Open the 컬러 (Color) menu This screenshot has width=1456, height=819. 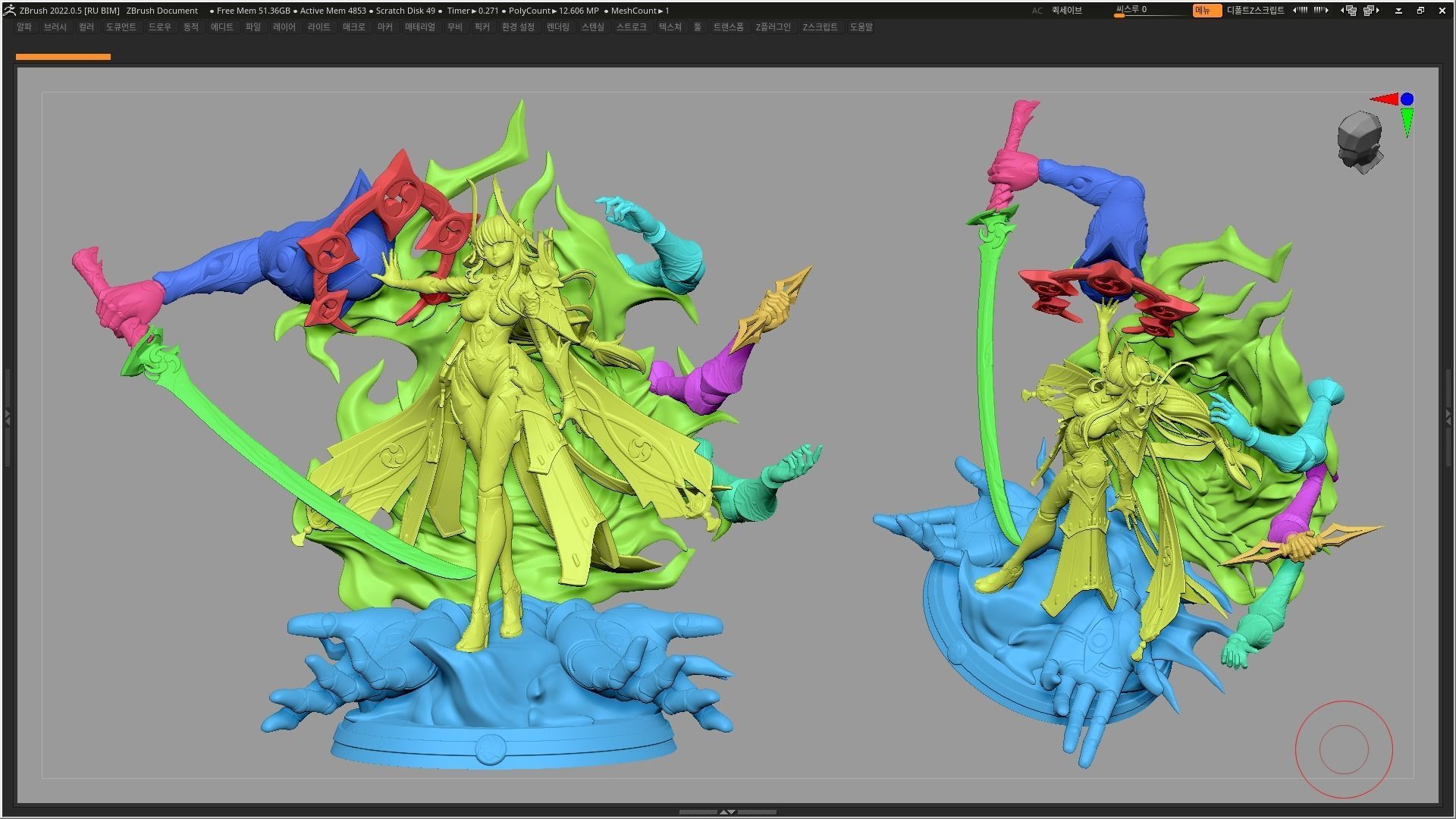(86, 27)
